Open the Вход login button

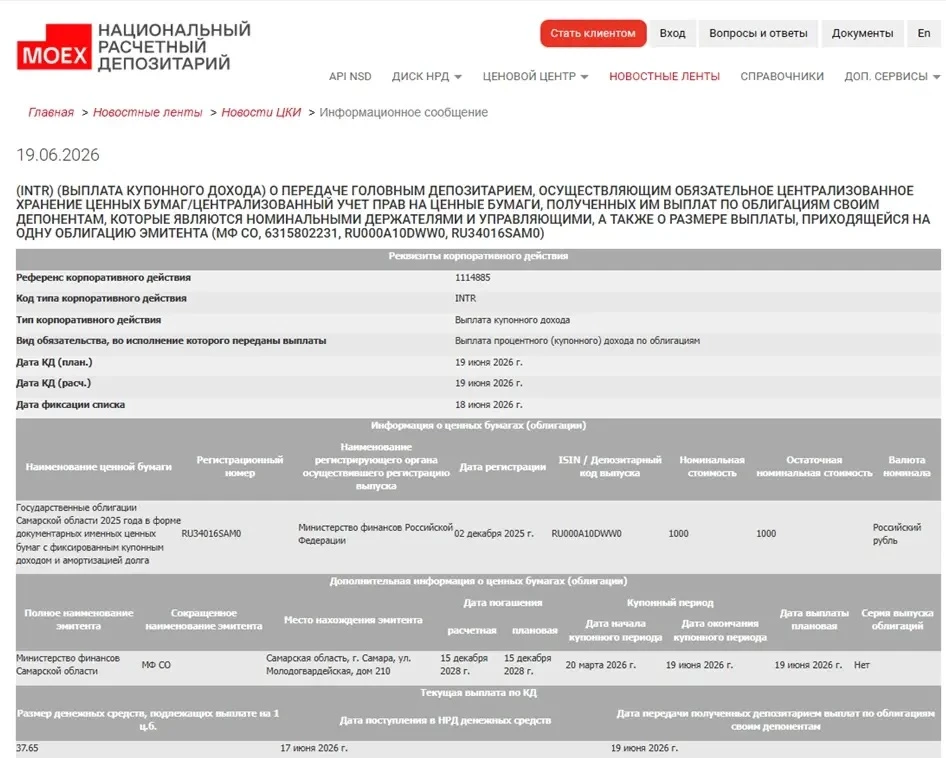(672, 33)
